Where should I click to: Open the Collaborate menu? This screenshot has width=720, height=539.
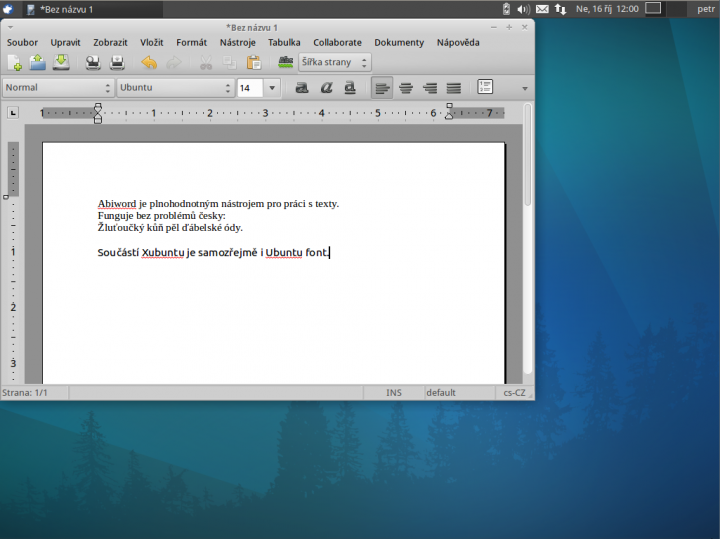[337, 42]
